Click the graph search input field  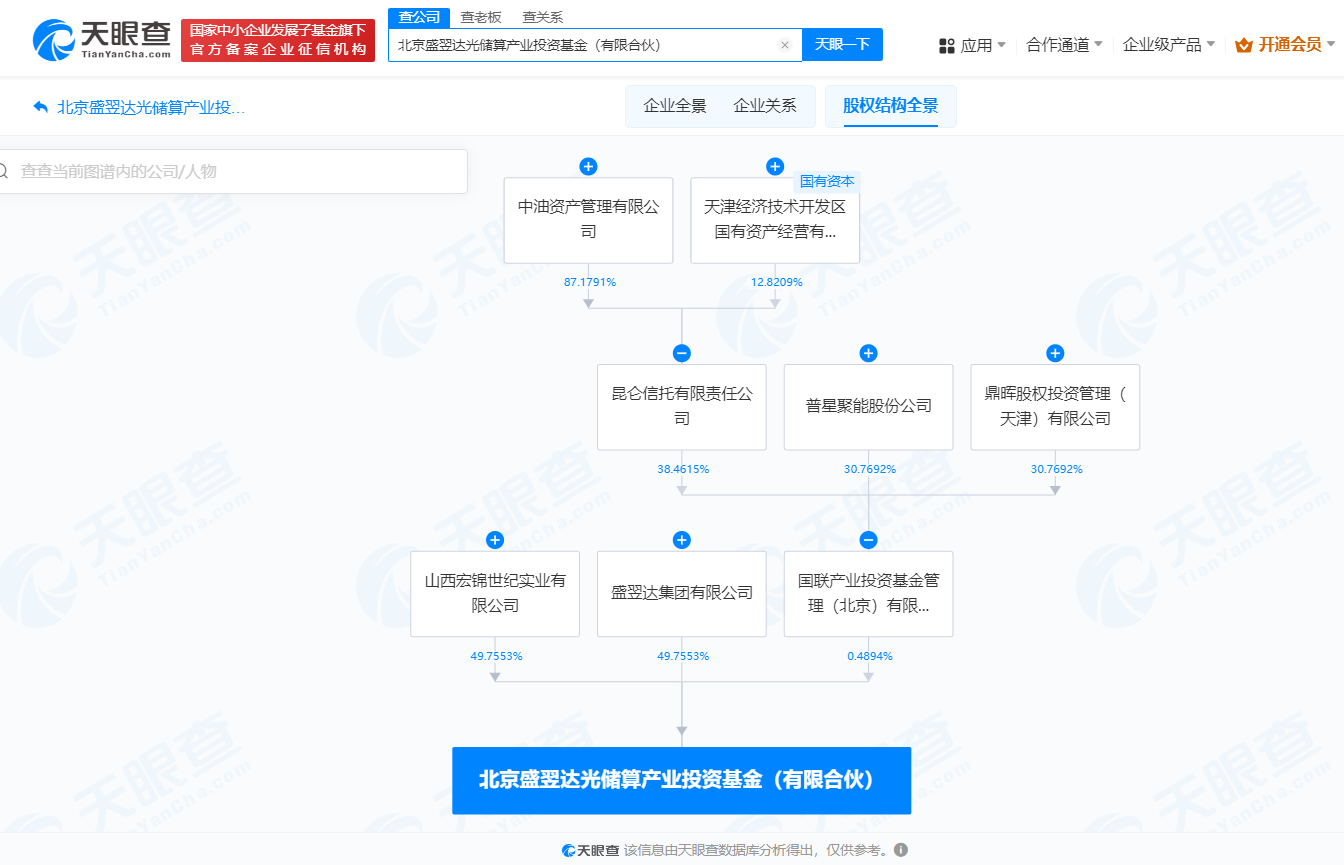pyautogui.click(x=235, y=171)
